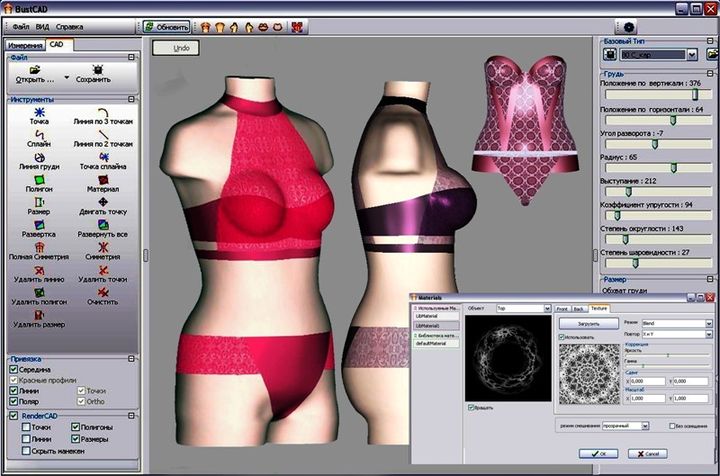Pick the Материал tool
This screenshot has height=476, width=720.
coord(102,183)
